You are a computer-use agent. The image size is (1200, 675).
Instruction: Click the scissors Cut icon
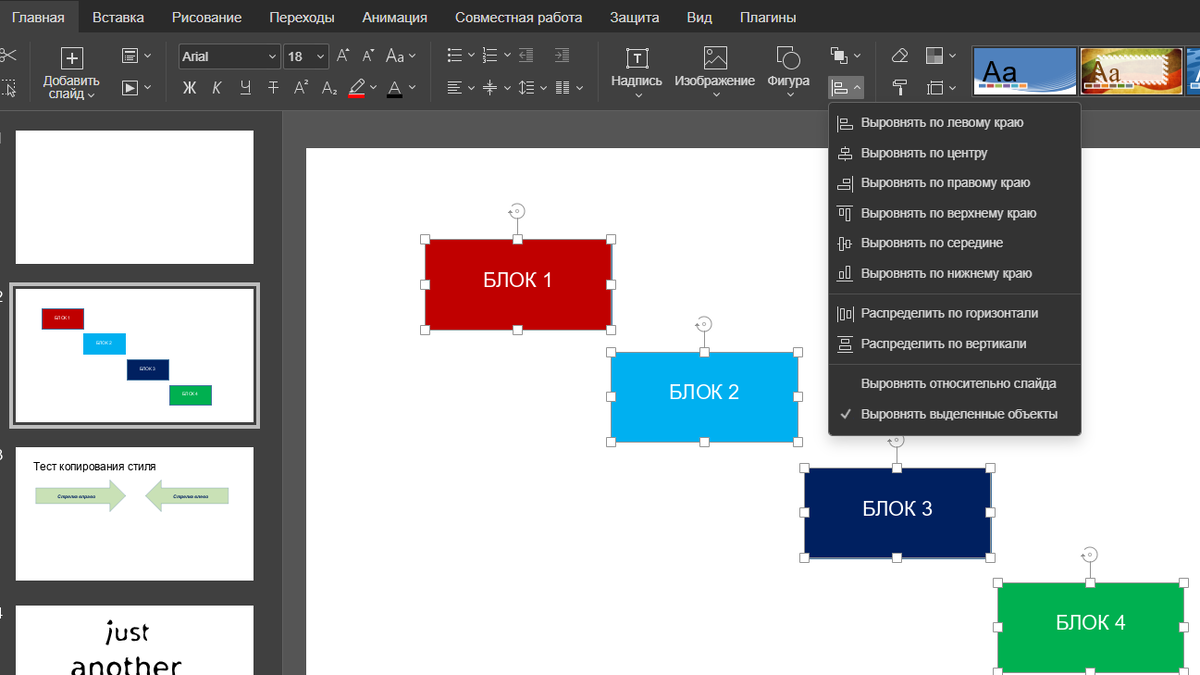point(8,56)
